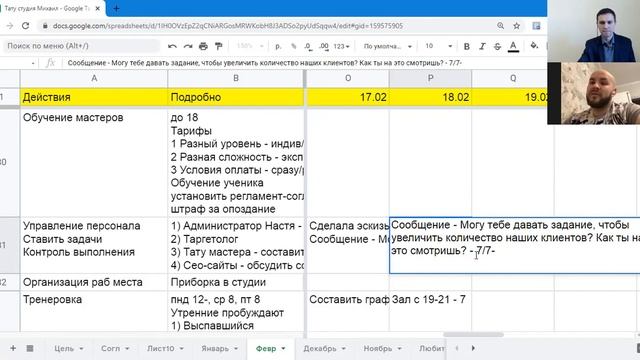
Task: Open the Лист10 tab dropdown arrow
Action: [x=181, y=349]
